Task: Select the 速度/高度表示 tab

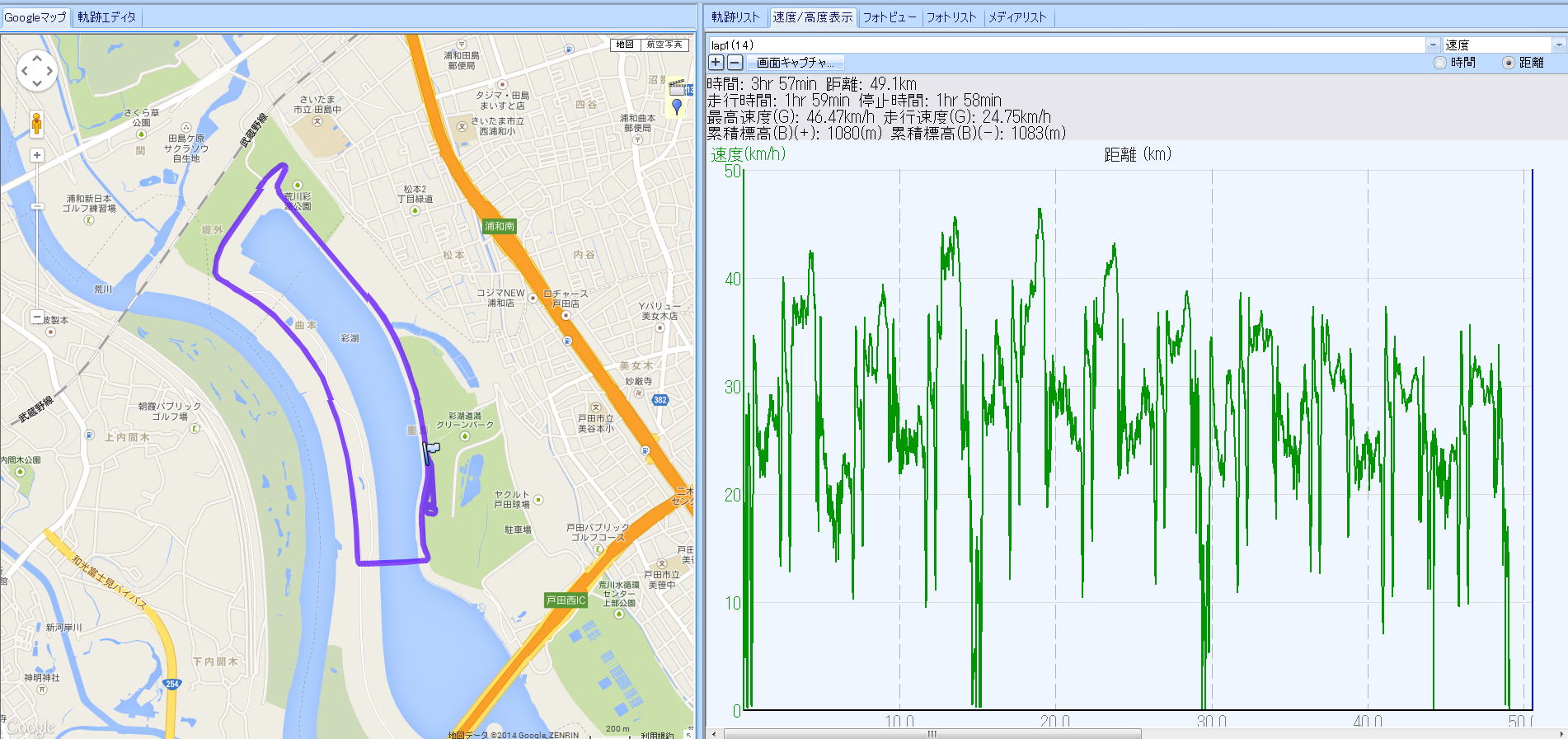Action: point(813,17)
